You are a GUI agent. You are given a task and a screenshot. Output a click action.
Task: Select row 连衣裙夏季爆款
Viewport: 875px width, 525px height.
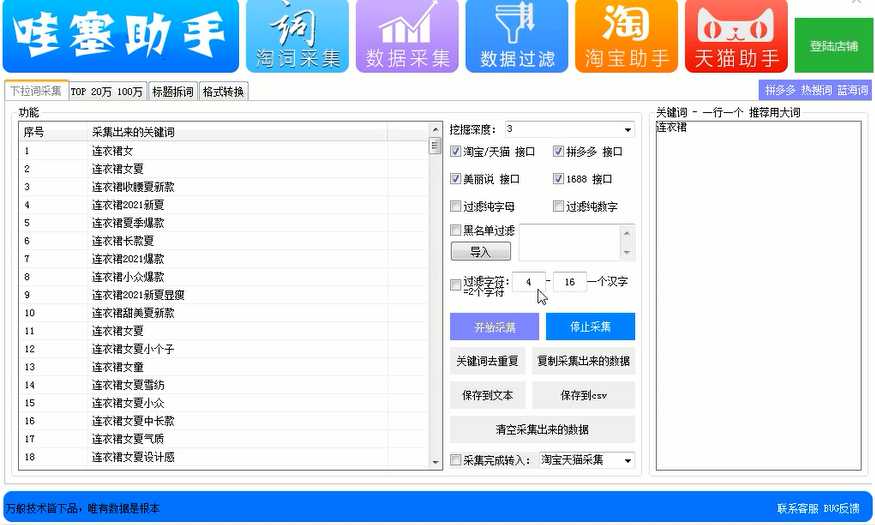pyautogui.click(x=223, y=223)
